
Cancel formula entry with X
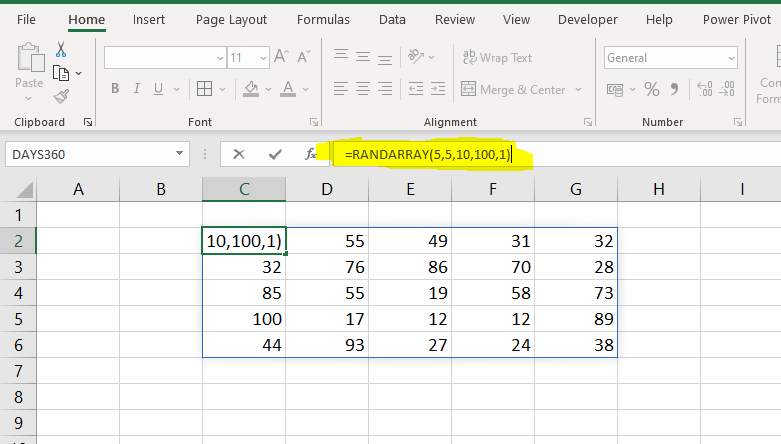click(x=239, y=154)
